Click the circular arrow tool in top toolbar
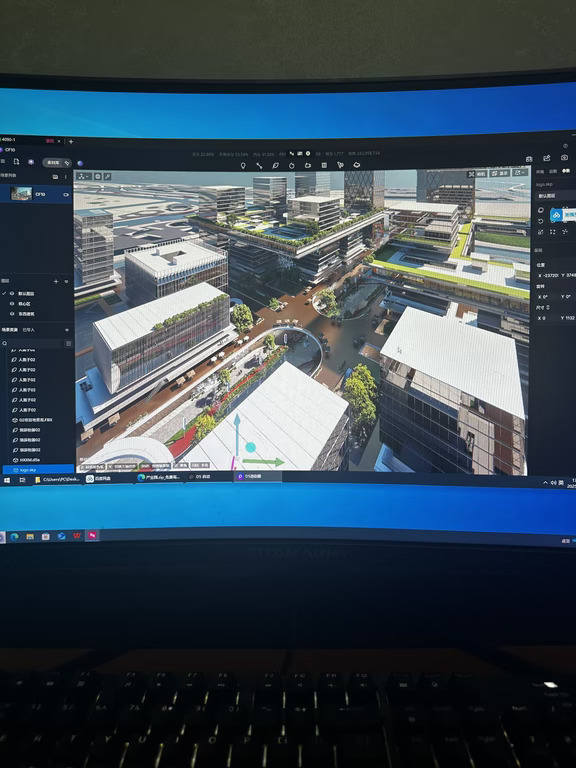Screen dimensions: 576x768 [x=291, y=166]
